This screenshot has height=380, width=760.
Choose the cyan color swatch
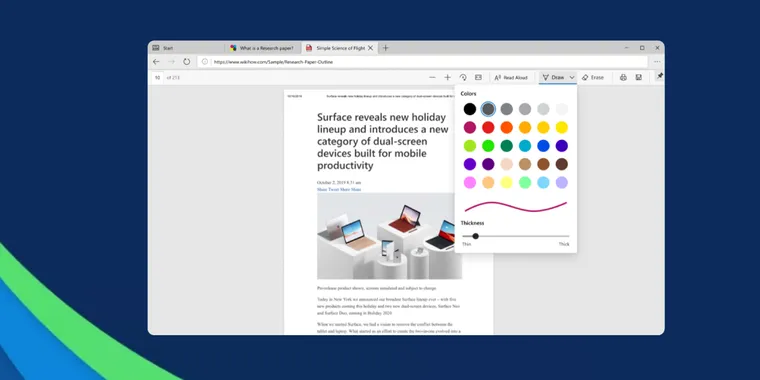point(525,146)
